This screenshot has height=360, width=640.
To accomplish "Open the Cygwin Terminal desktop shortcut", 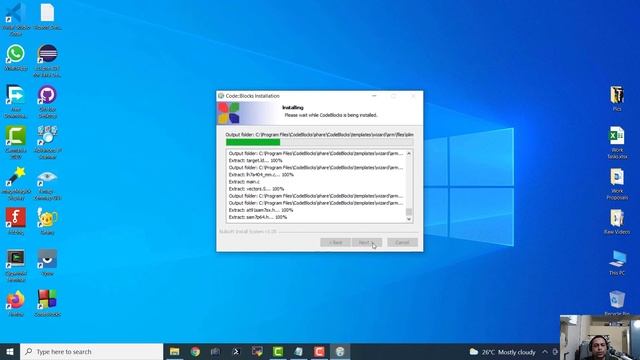I will point(16,265).
